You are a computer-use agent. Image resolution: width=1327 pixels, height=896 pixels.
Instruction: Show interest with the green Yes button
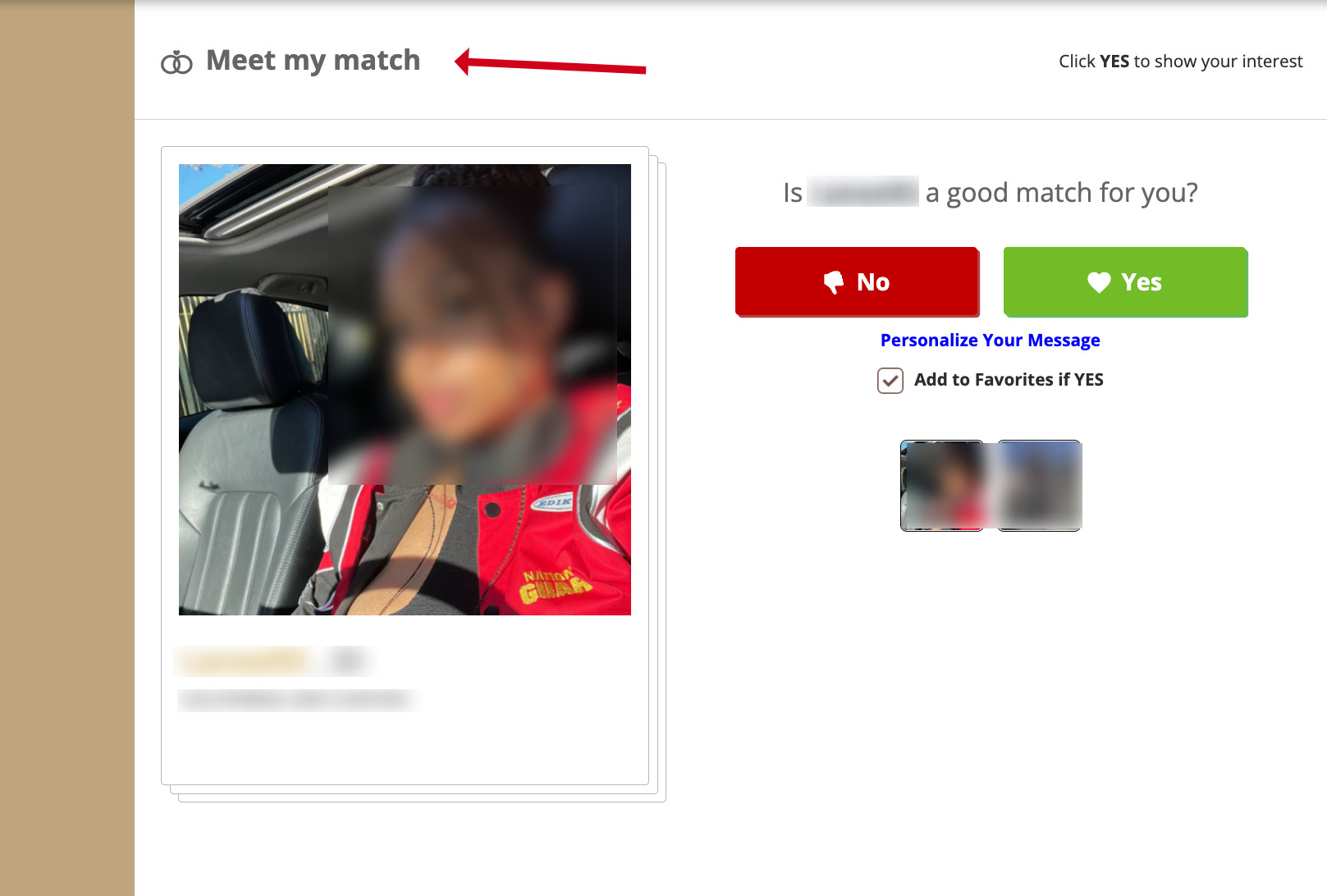coord(1126,281)
